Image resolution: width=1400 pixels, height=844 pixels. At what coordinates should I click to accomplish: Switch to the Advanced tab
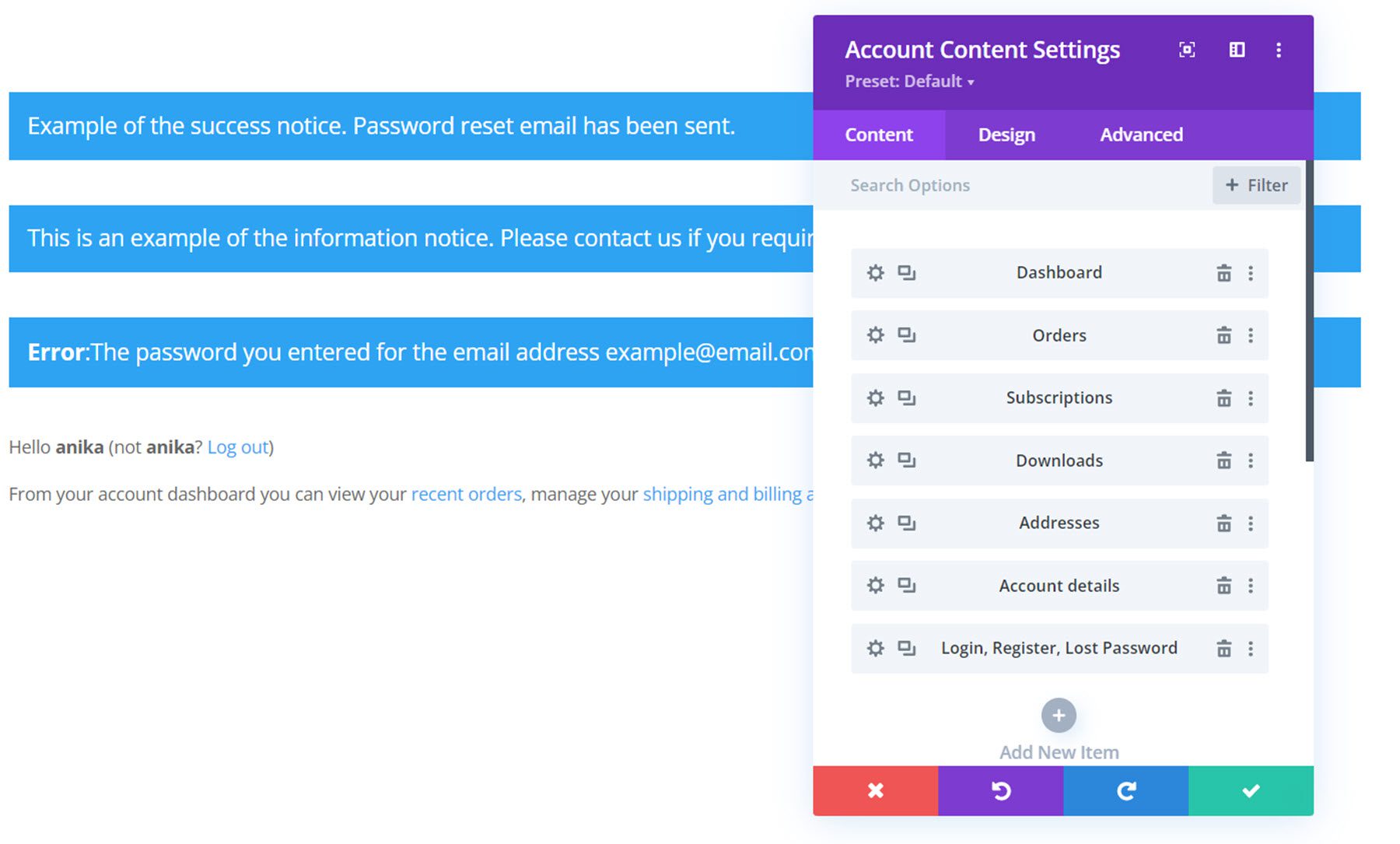coord(1141,135)
